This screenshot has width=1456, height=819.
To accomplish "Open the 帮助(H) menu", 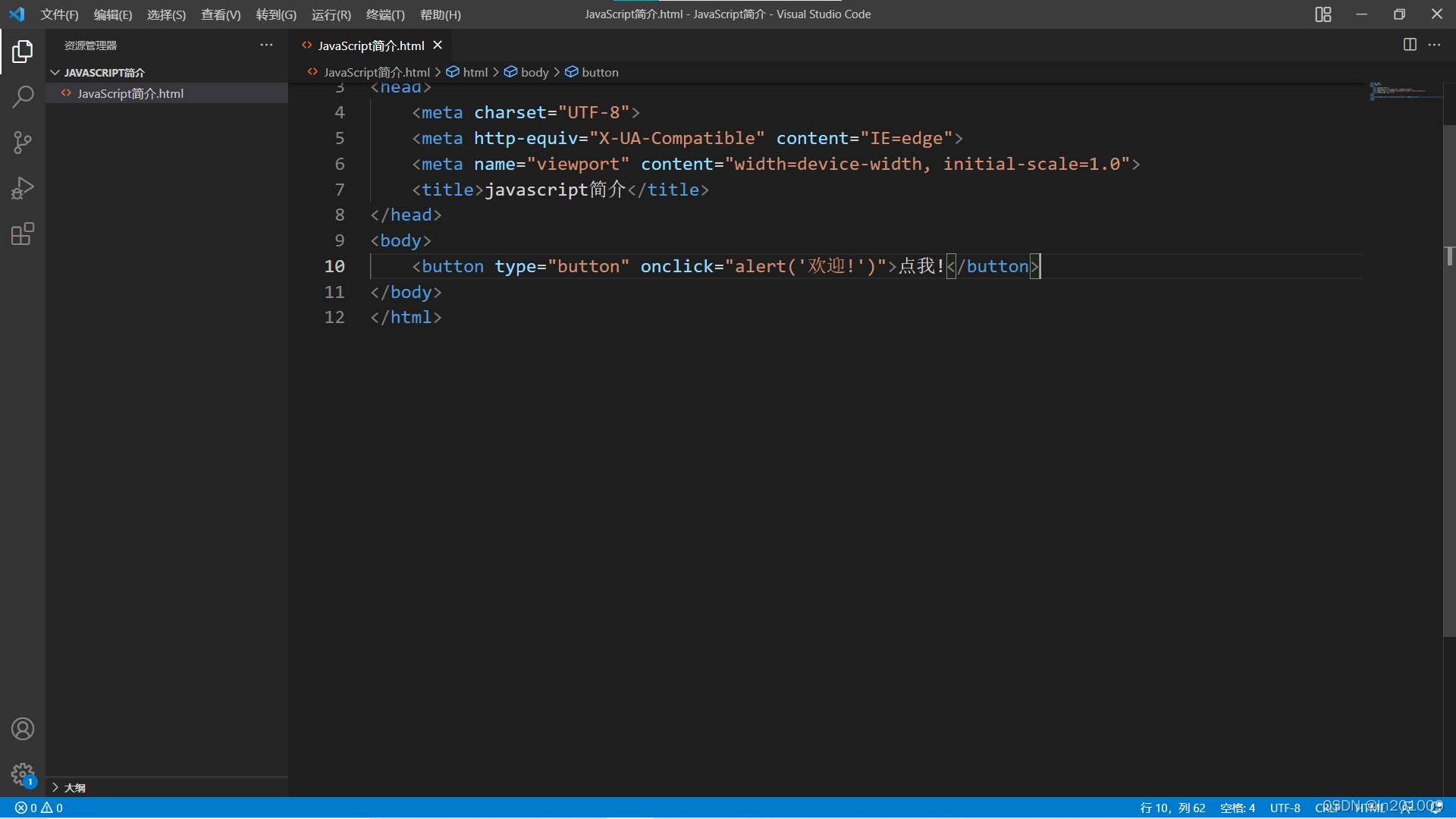I will click(x=441, y=14).
